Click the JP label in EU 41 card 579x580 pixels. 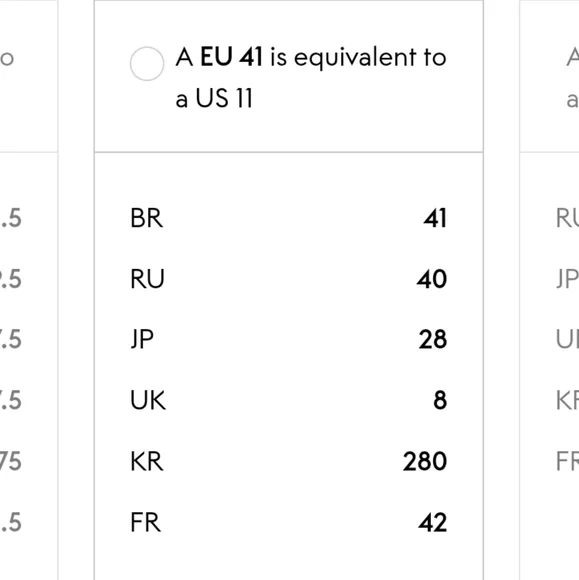pos(142,340)
